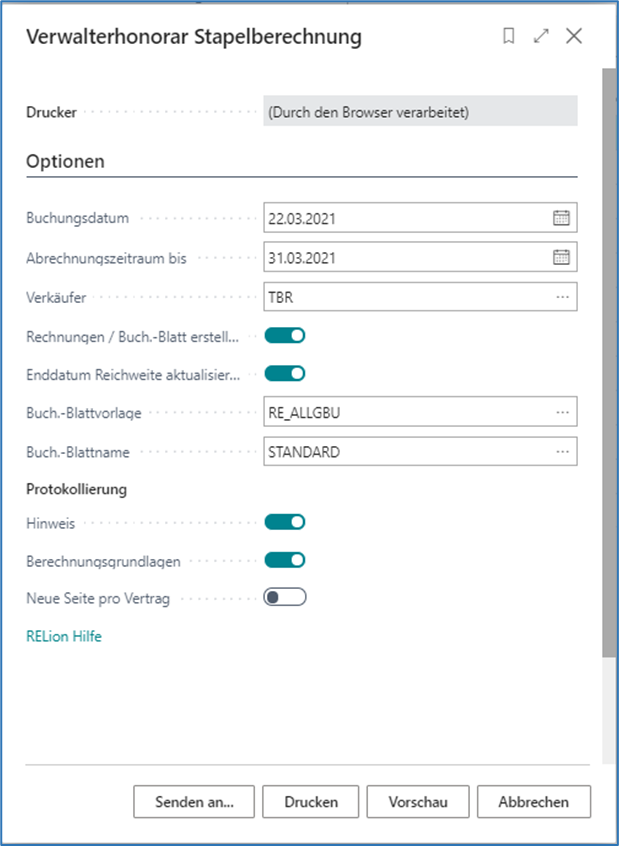Expand dialog with the fullscreen arrows icon
This screenshot has height=846, width=619.
tap(541, 37)
